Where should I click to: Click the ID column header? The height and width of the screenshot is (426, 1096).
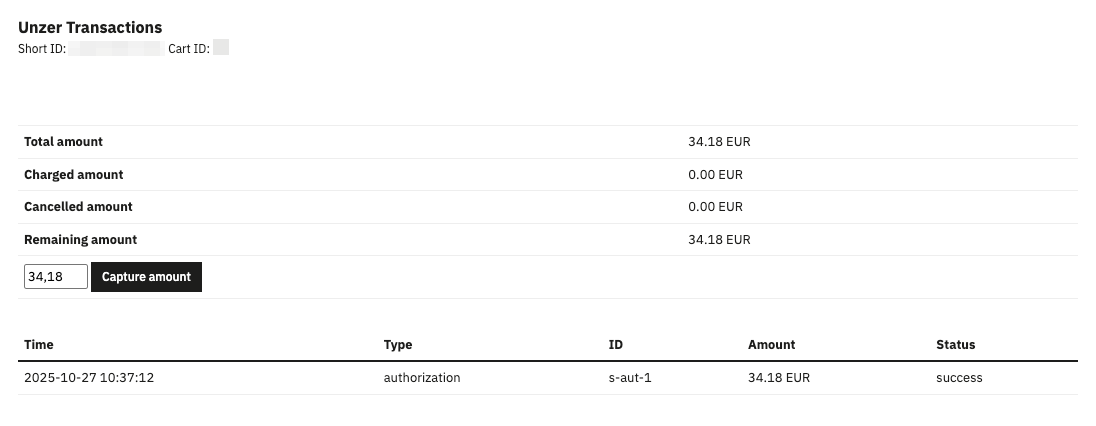click(616, 345)
